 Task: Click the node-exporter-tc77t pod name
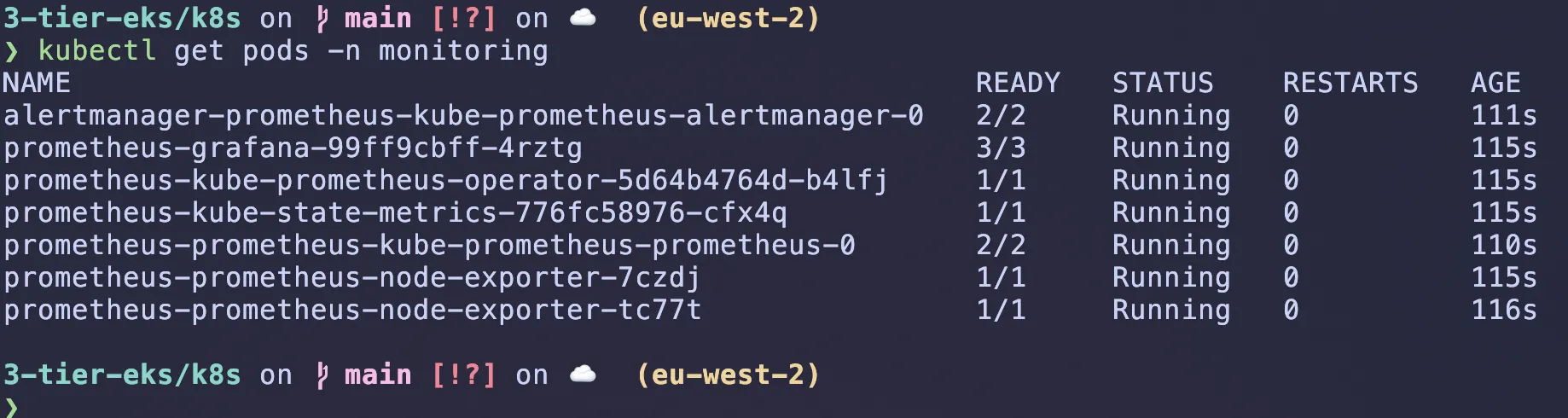[x=351, y=310]
